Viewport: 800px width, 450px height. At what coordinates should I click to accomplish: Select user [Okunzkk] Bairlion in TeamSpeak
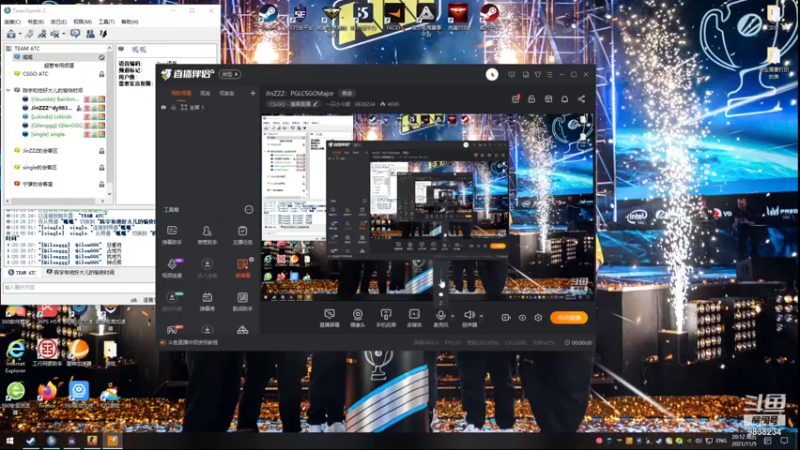click(x=55, y=99)
